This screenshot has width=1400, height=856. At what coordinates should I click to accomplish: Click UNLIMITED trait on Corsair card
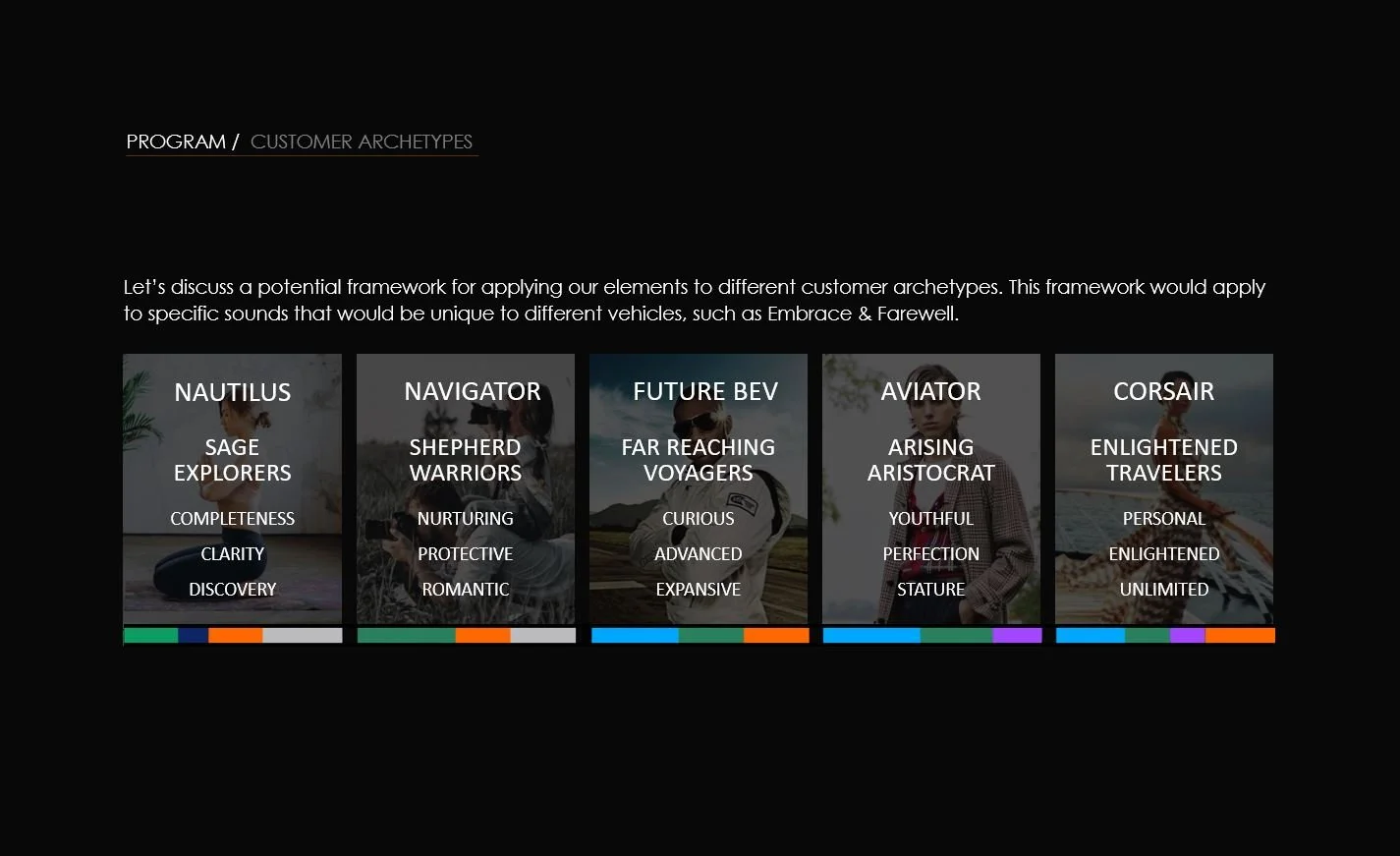[x=1163, y=590]
